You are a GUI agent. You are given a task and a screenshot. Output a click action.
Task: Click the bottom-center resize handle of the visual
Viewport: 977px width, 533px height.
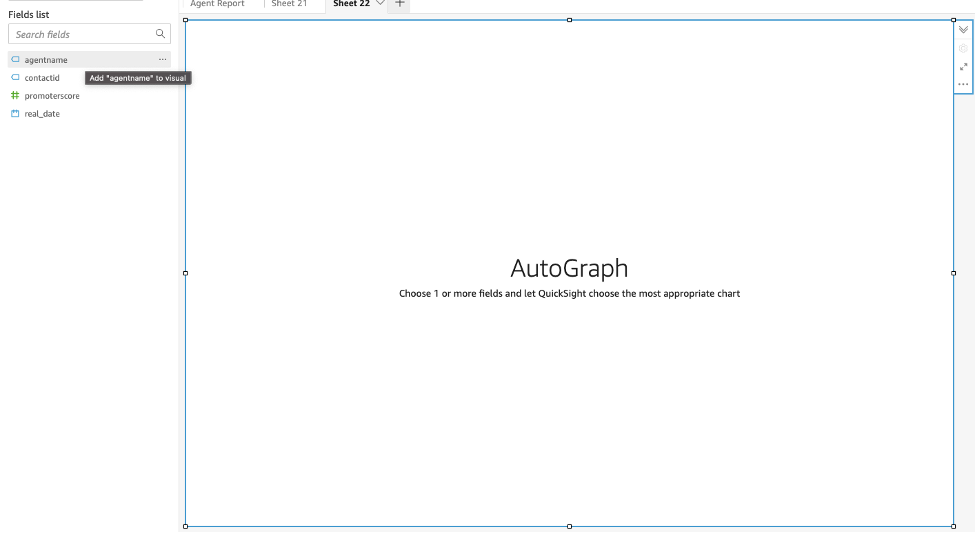[x=570, y=527]
